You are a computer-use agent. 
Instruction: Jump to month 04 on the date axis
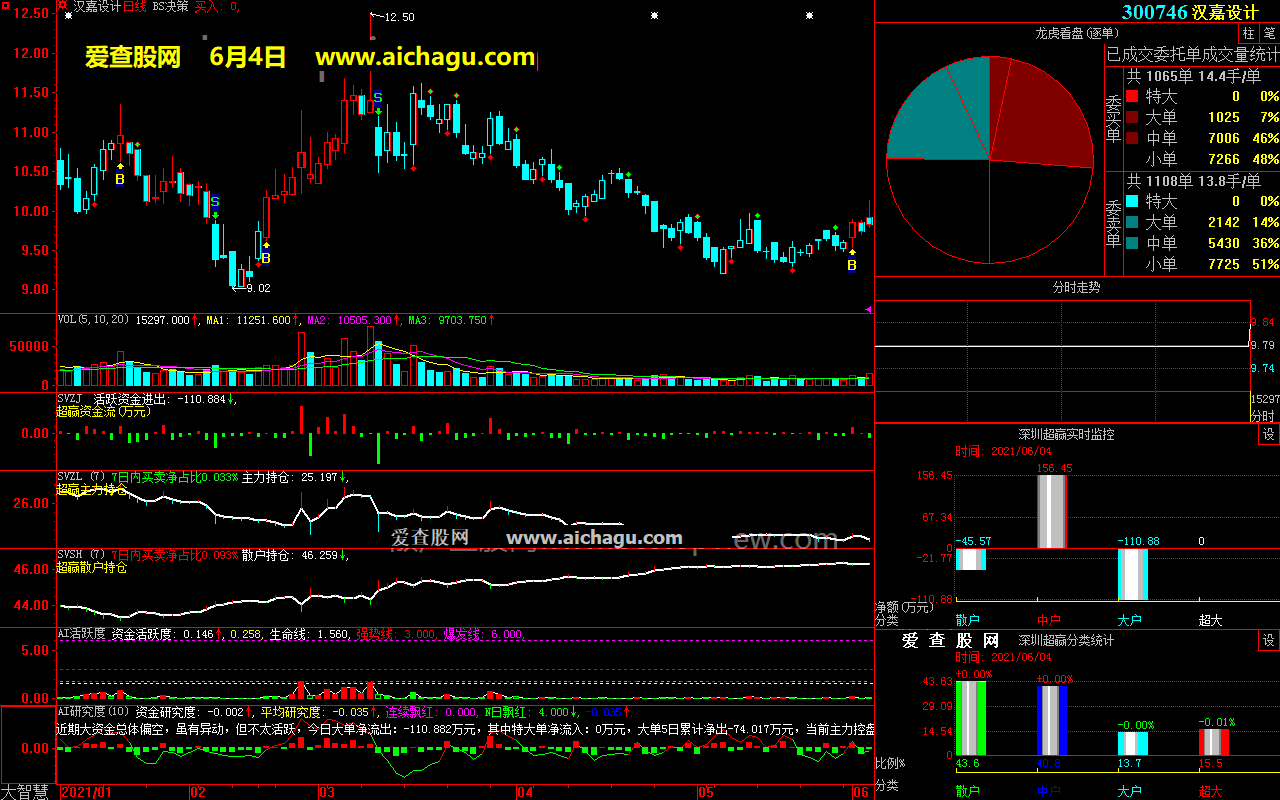click(x=526, y=792)
